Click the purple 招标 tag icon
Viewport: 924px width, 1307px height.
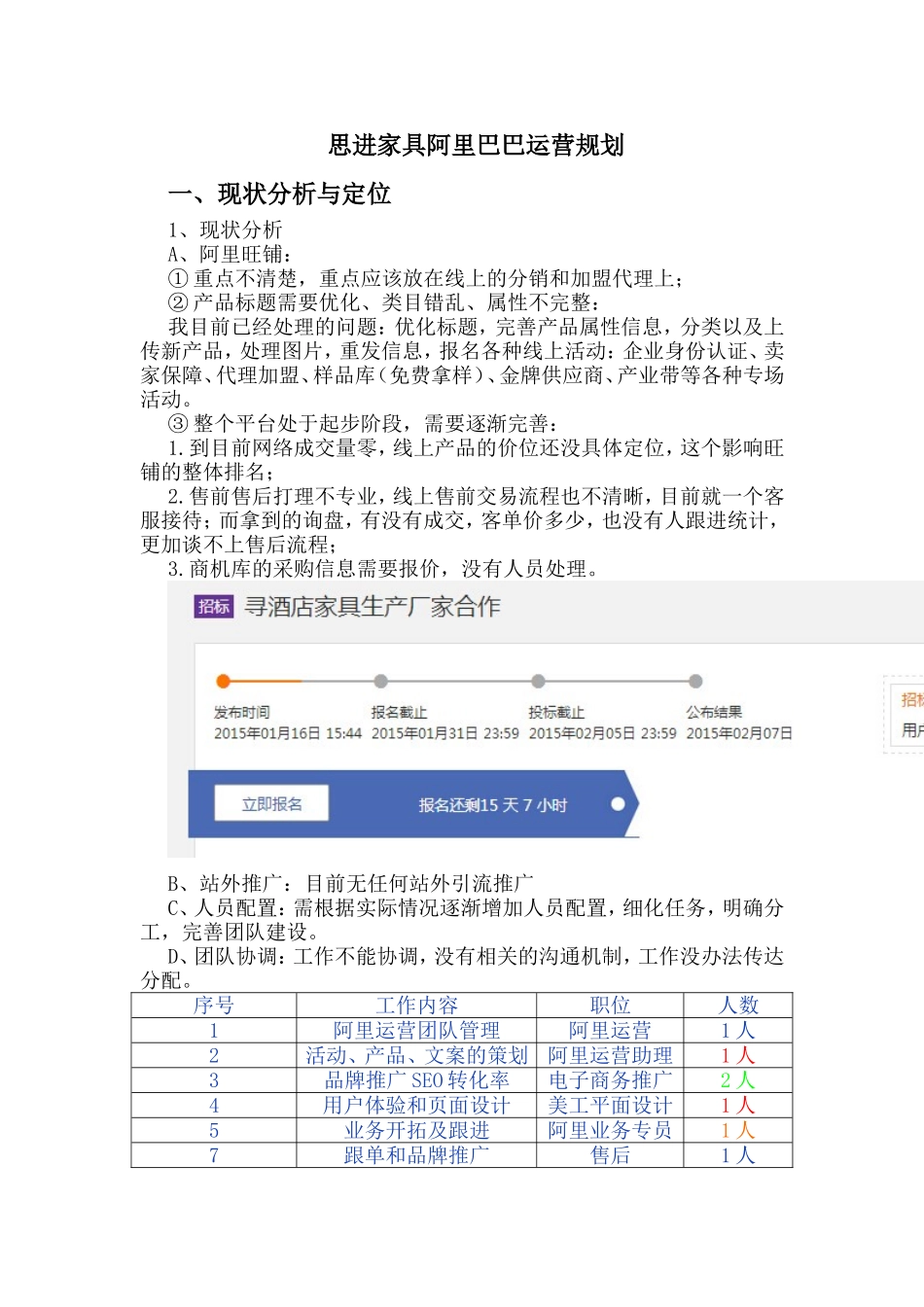click(x=214, y=607)
